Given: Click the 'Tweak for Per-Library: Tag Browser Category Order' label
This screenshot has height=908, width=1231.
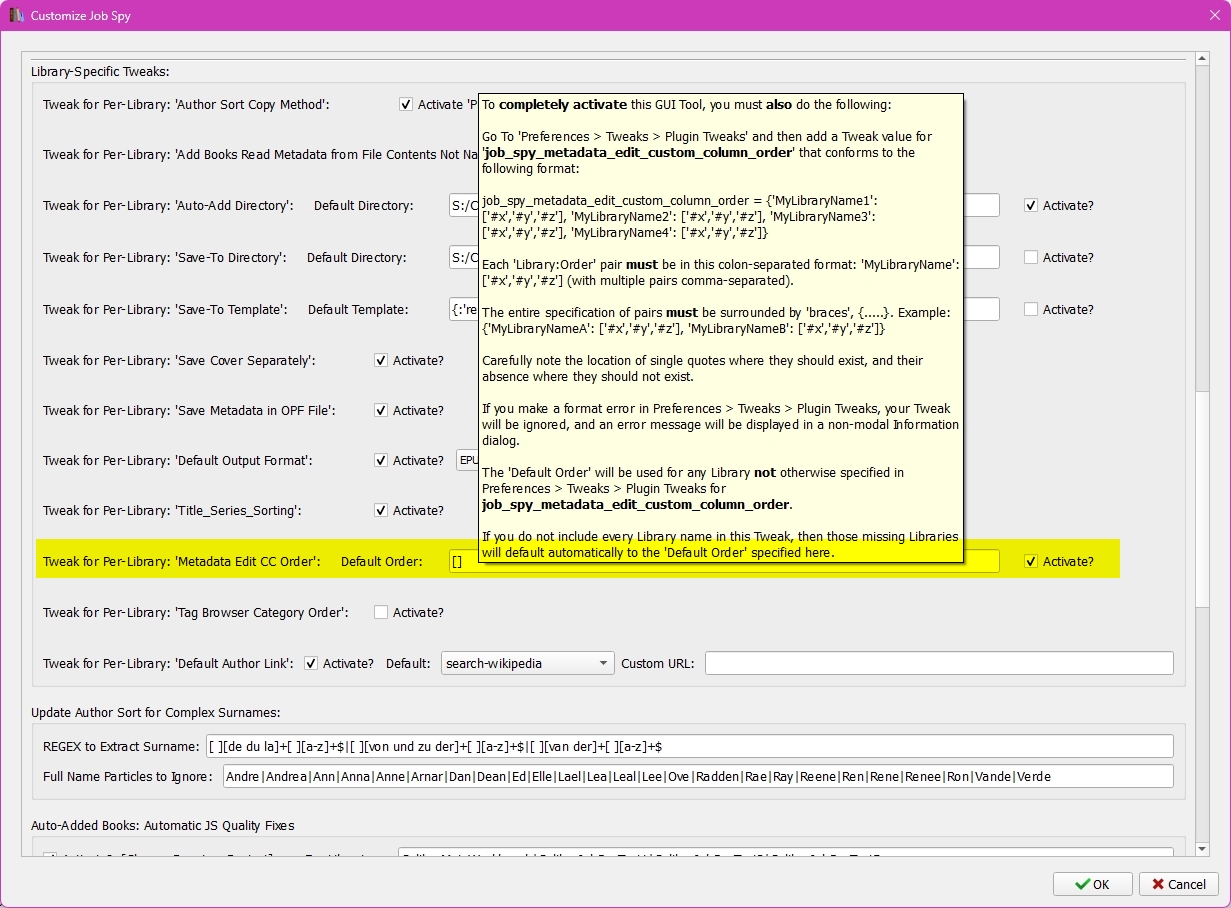Looking at the screenshot, I should 196,612.
